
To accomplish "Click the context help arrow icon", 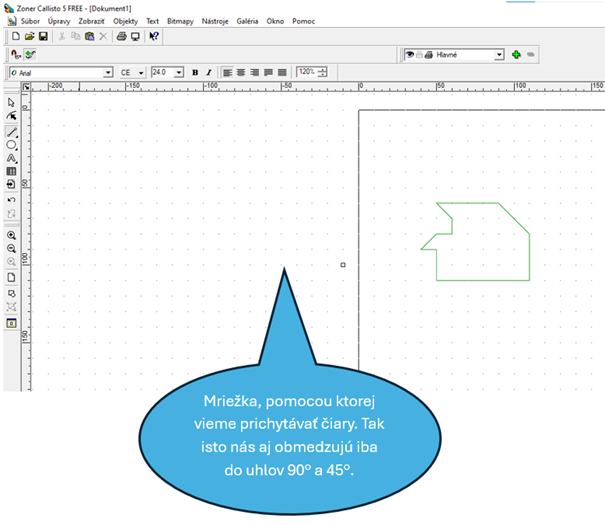I will pyautogui.click(x=154, y=36).
